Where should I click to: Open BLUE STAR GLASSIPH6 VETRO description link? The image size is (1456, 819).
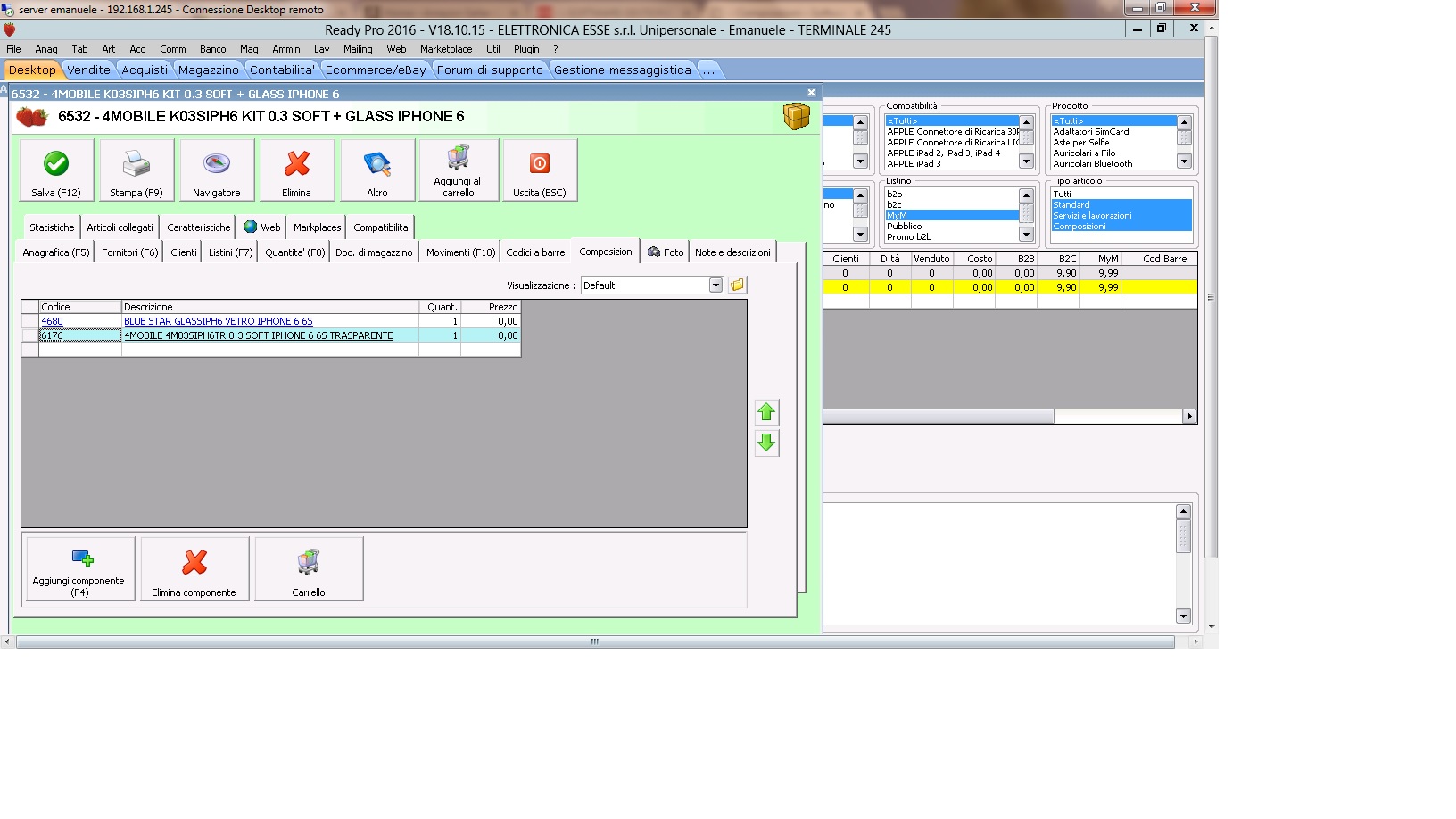219,321
